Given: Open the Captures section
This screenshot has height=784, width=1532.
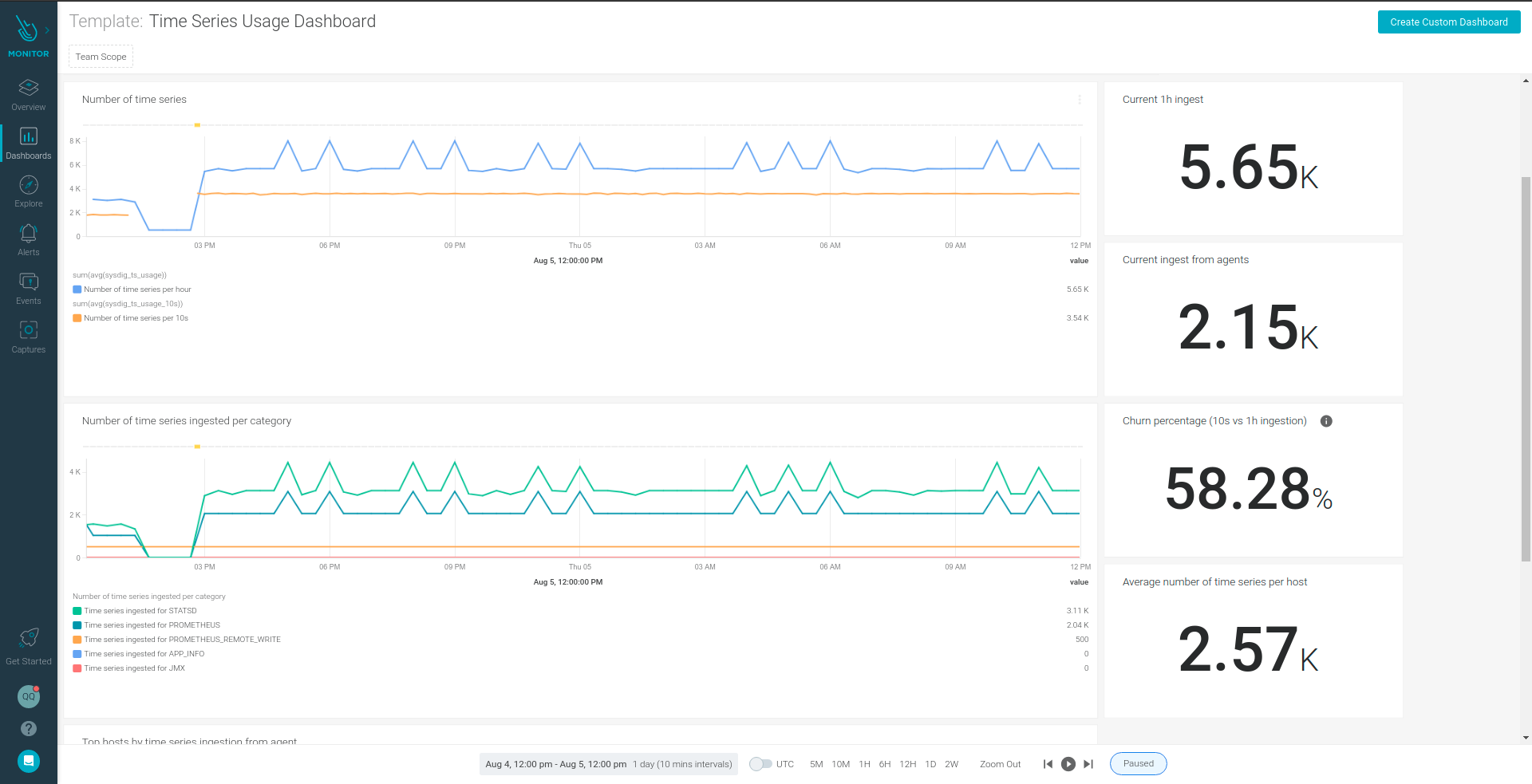Looking at the screenshot, I should 28,336.
